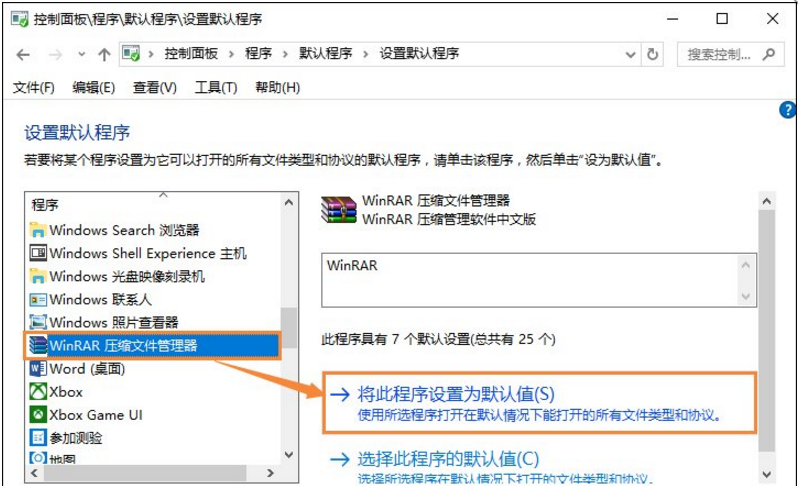This screenshot has width=798, height=486.
Task: Click 将此程序设置为默认值(S) link
Action: click(x=456, y=394)
